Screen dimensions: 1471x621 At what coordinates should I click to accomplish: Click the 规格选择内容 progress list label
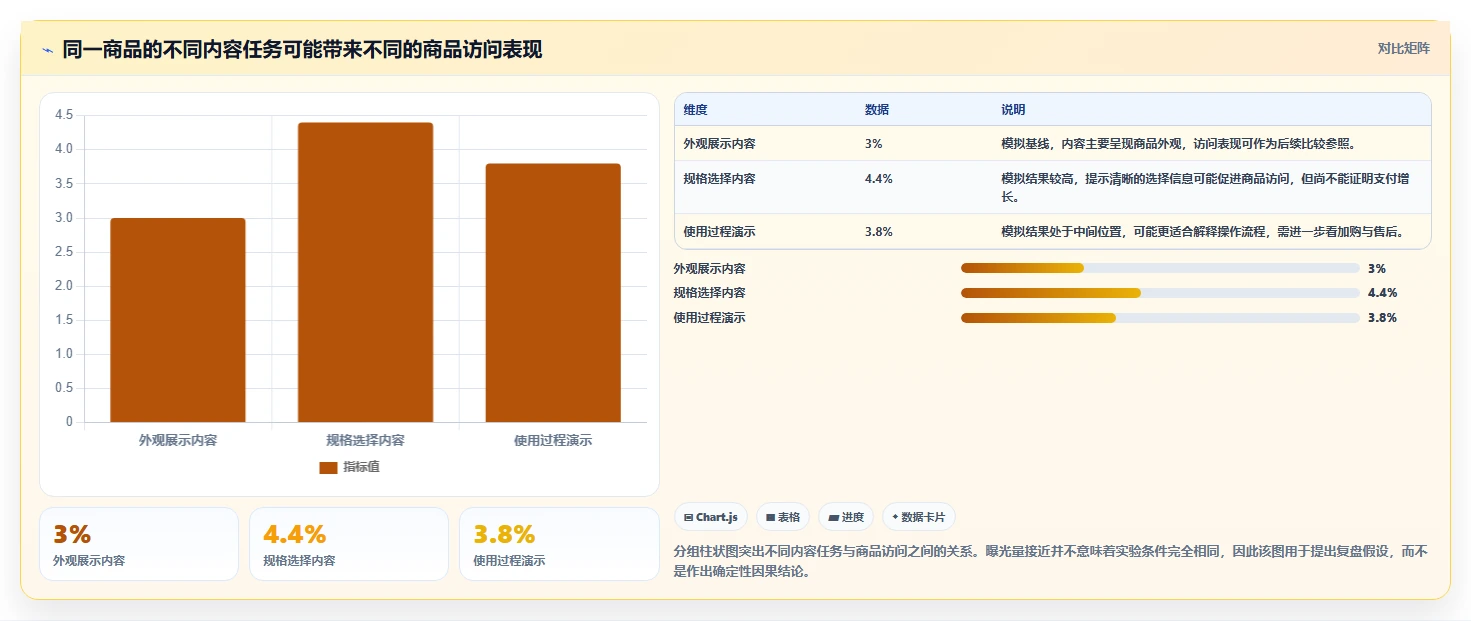pos(710,293)
